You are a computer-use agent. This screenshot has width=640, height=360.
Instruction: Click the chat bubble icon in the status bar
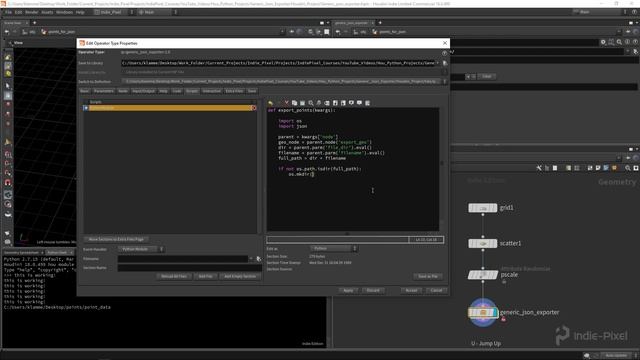[x=587, y=356]
